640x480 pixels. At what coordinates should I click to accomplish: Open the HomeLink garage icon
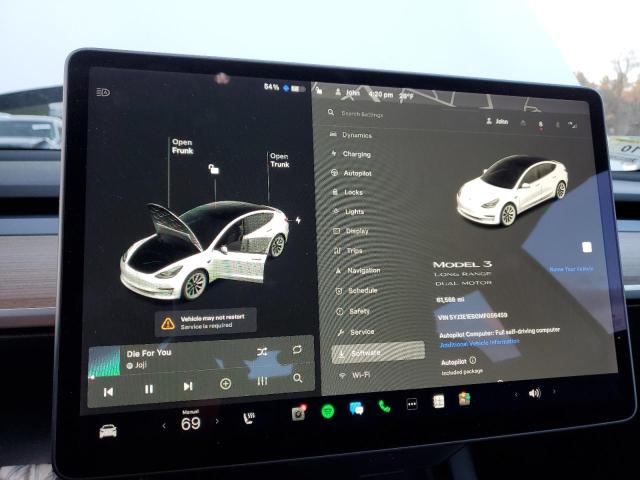click(523, 123)
